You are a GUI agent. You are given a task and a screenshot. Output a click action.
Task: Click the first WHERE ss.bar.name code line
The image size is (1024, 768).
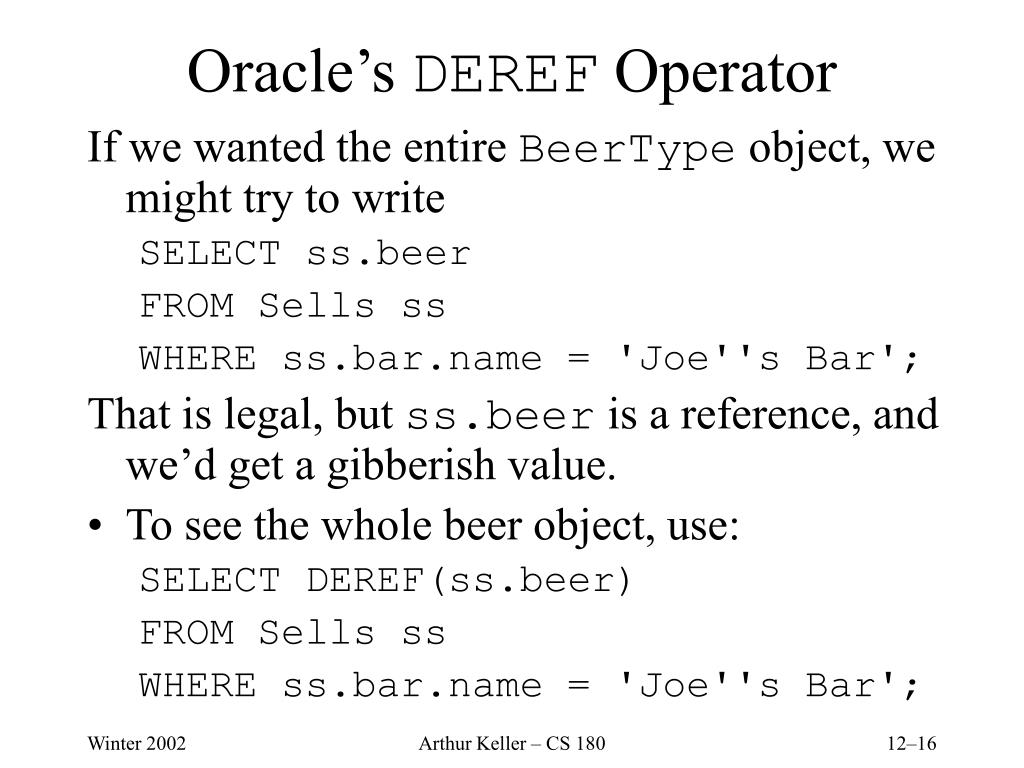tap(529, 358)
